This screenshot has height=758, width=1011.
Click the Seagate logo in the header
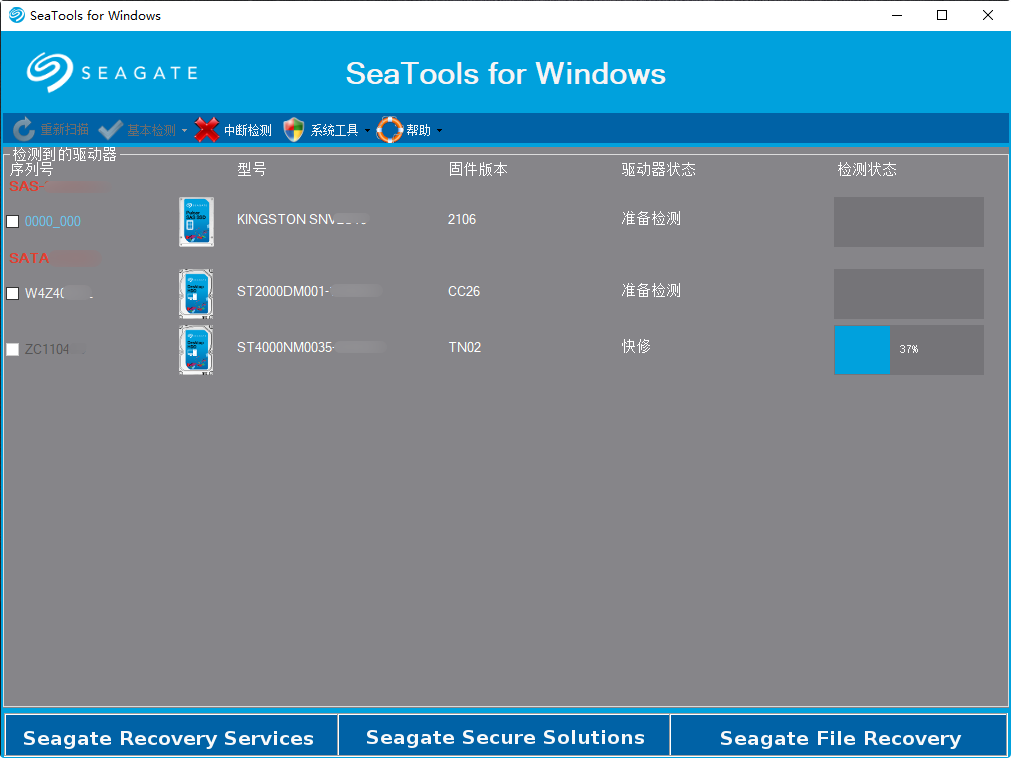pos(112,72)
